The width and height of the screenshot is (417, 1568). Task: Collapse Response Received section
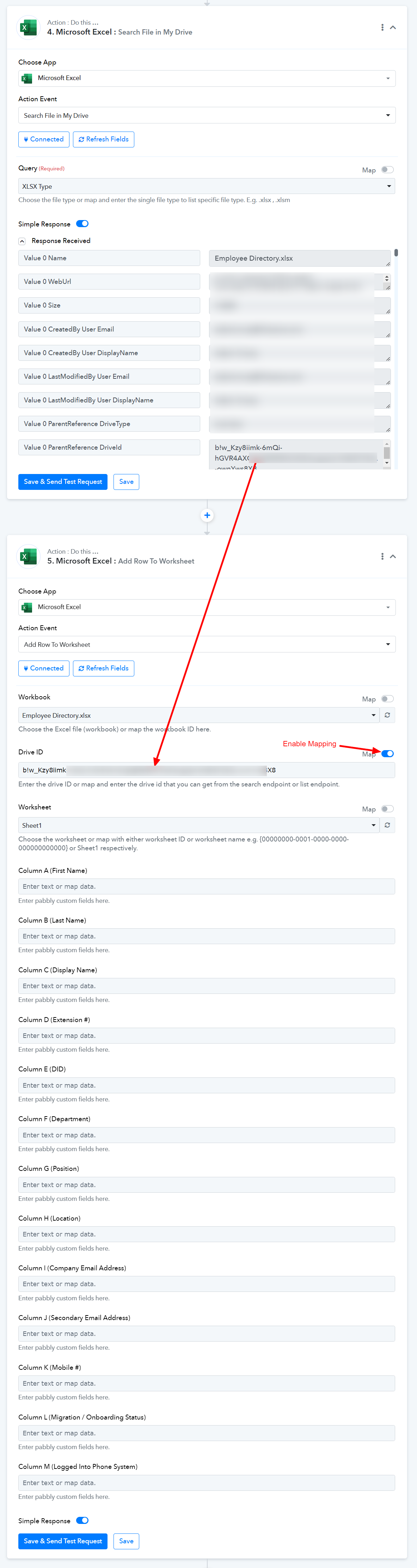click(x=22, y=241)
